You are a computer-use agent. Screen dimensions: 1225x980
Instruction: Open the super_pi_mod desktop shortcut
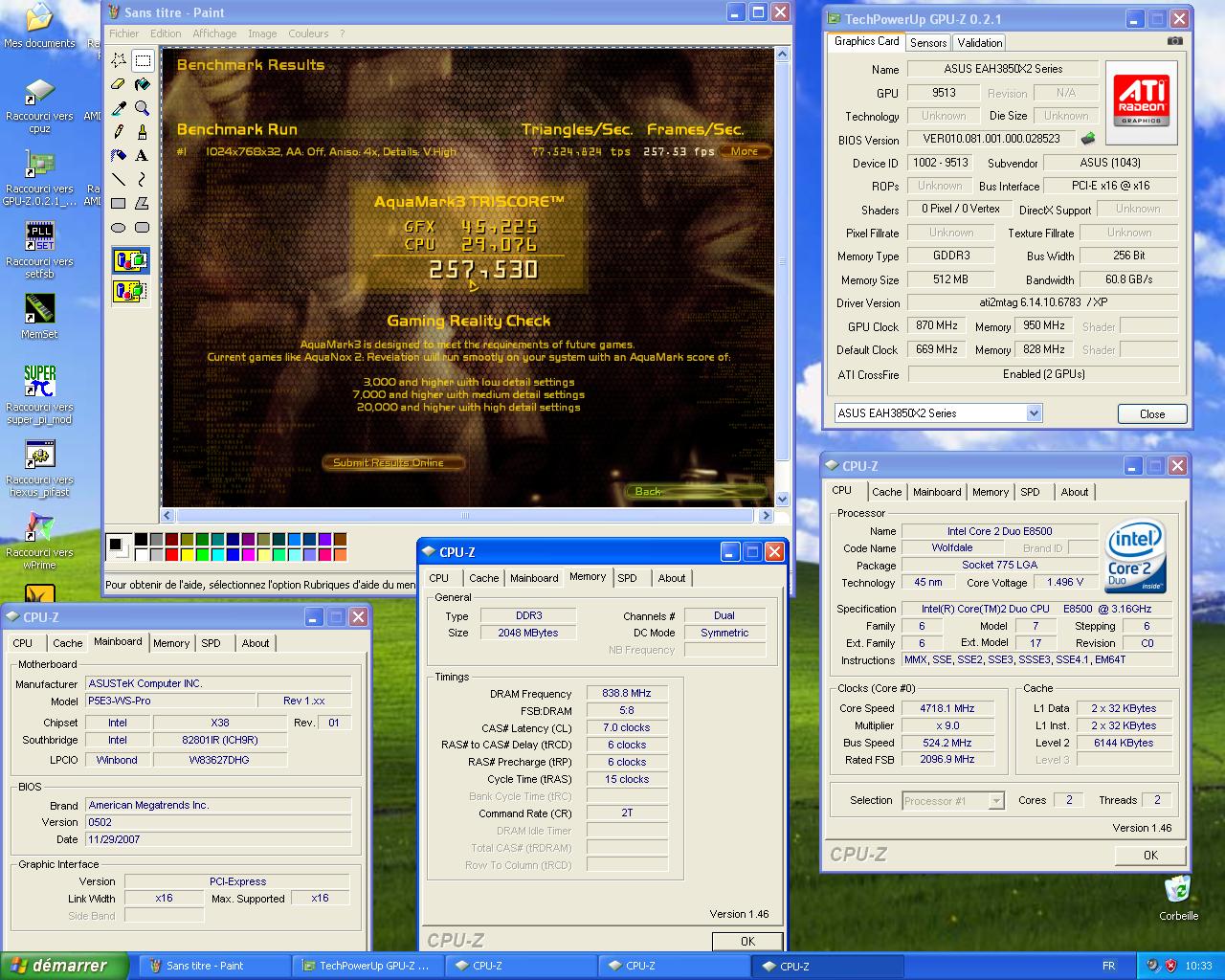(39, 394)
